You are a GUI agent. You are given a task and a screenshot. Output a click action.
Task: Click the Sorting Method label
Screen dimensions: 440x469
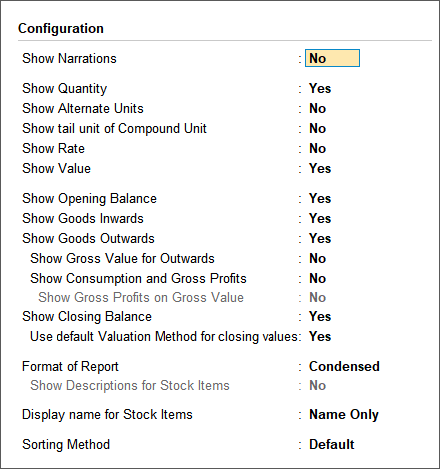coord(66,445)
